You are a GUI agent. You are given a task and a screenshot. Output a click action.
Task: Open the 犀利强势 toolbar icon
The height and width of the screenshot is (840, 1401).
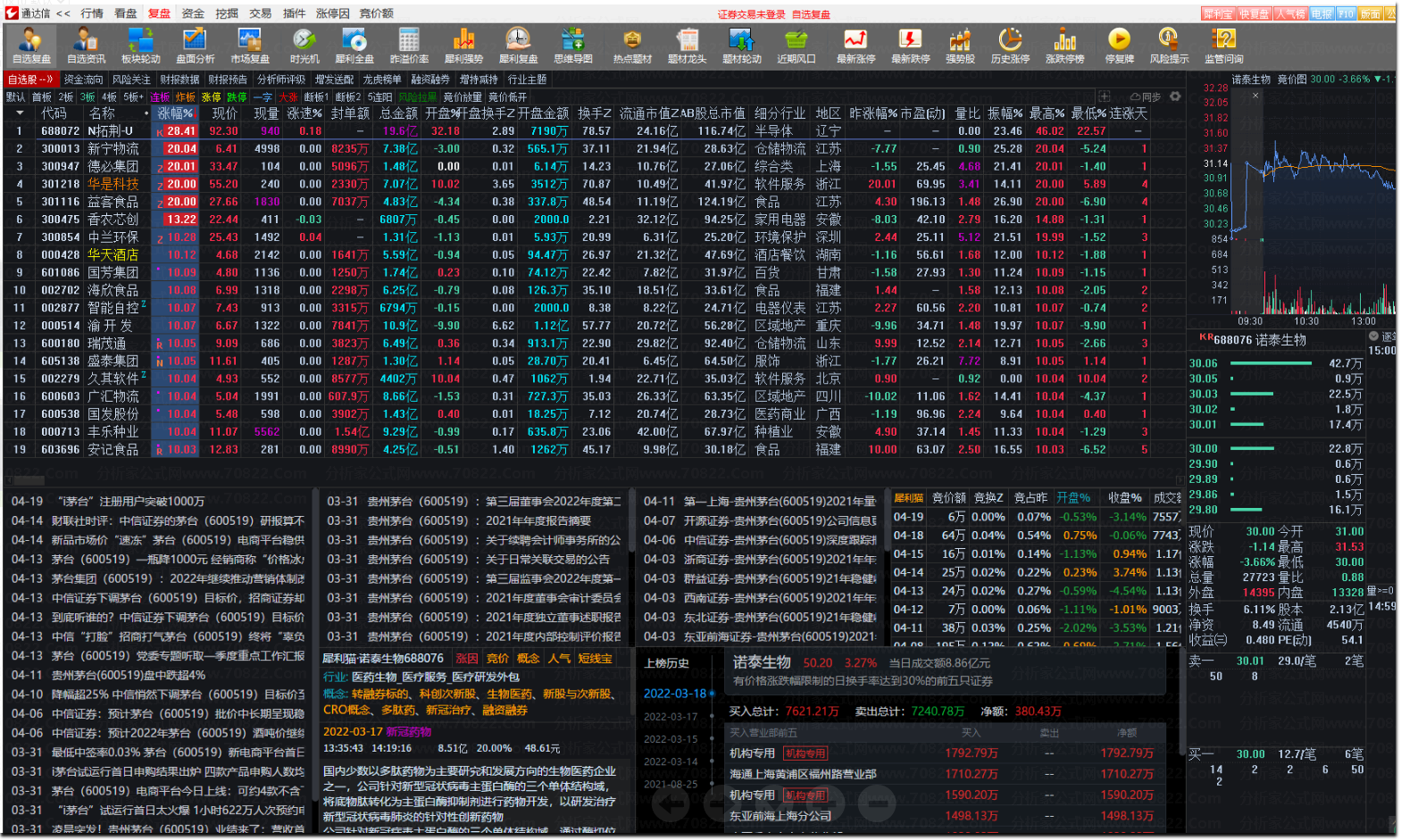[x=463, y=46]
